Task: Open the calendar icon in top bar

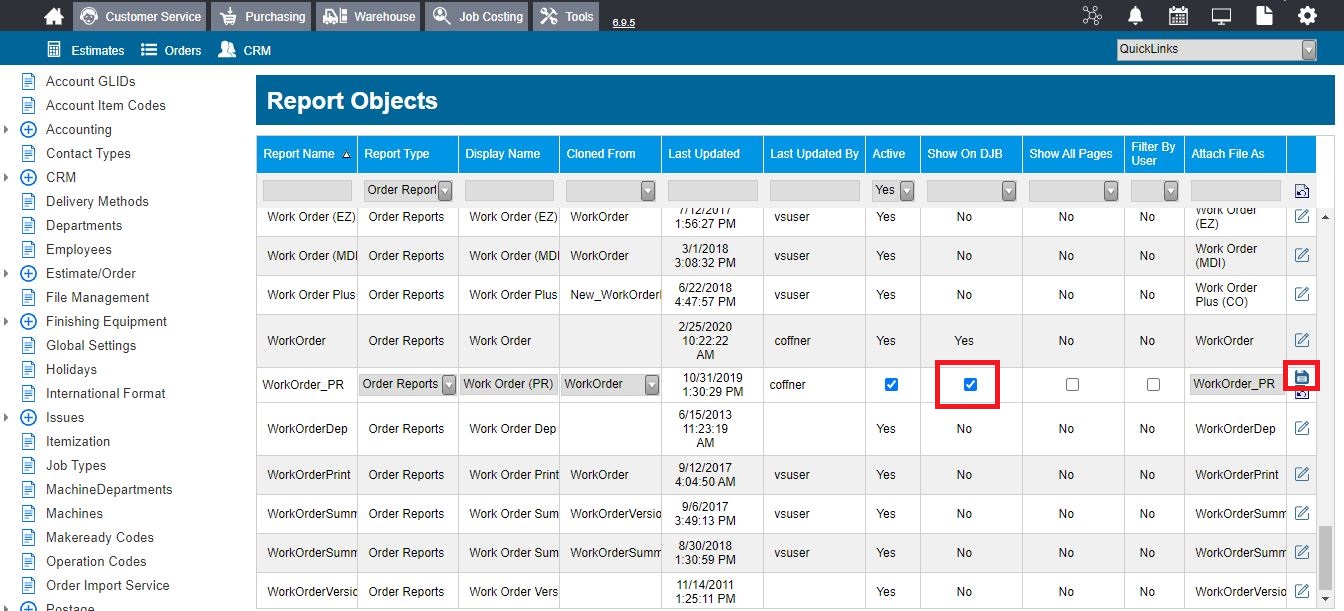Action: (1178, 16)
